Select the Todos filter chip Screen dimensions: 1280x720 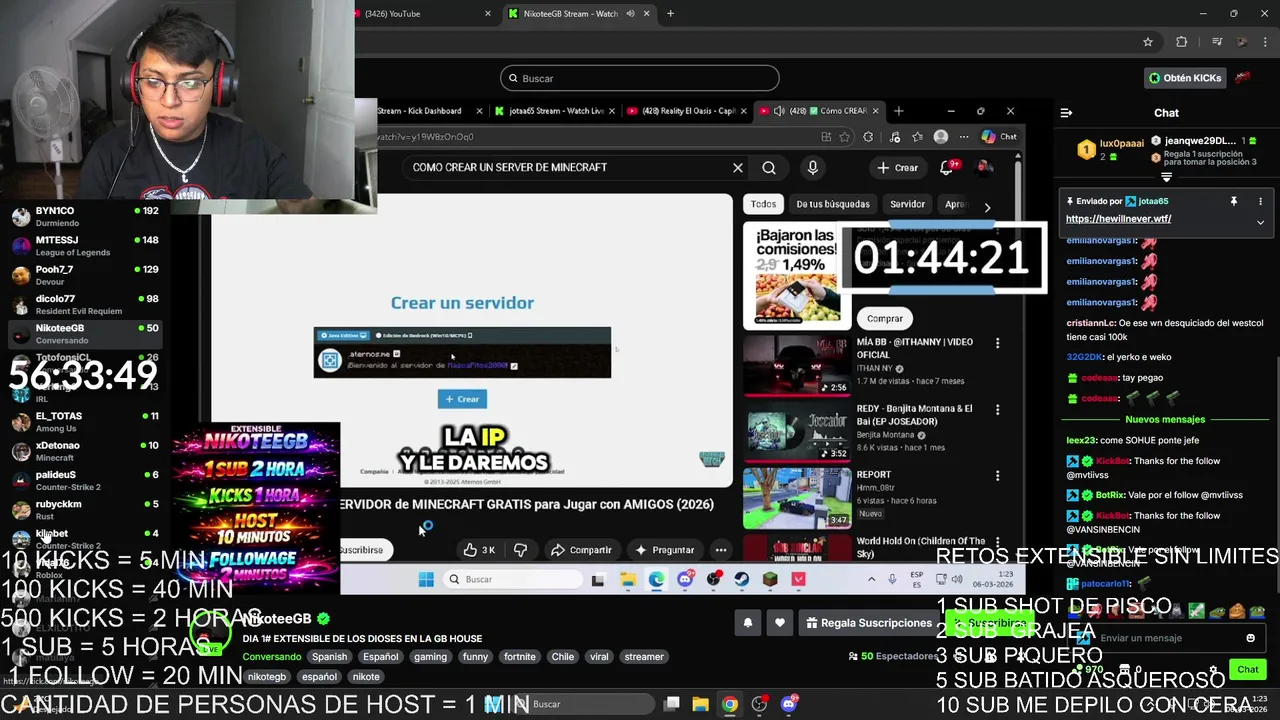coord(763,204)
